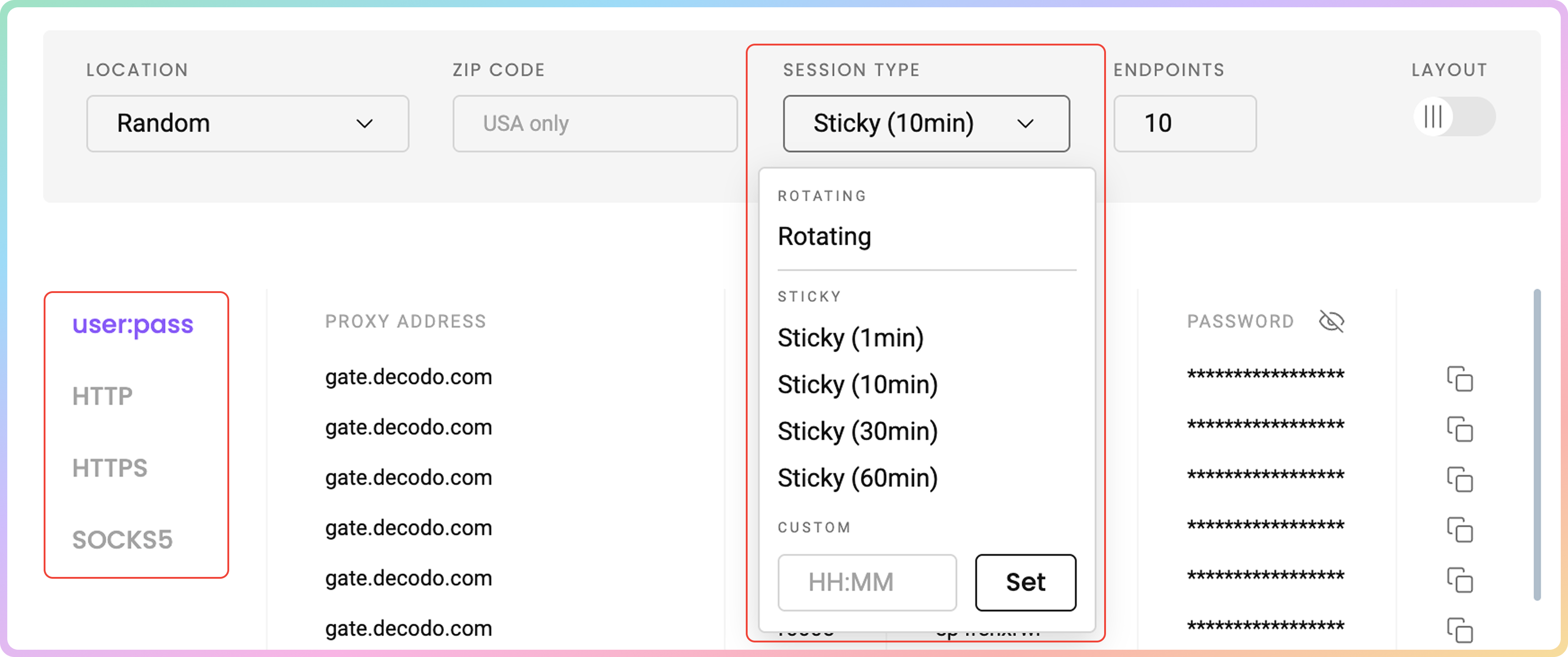Click the HH:MM custom time field
1568x657 pixels.
click(866, 582)
